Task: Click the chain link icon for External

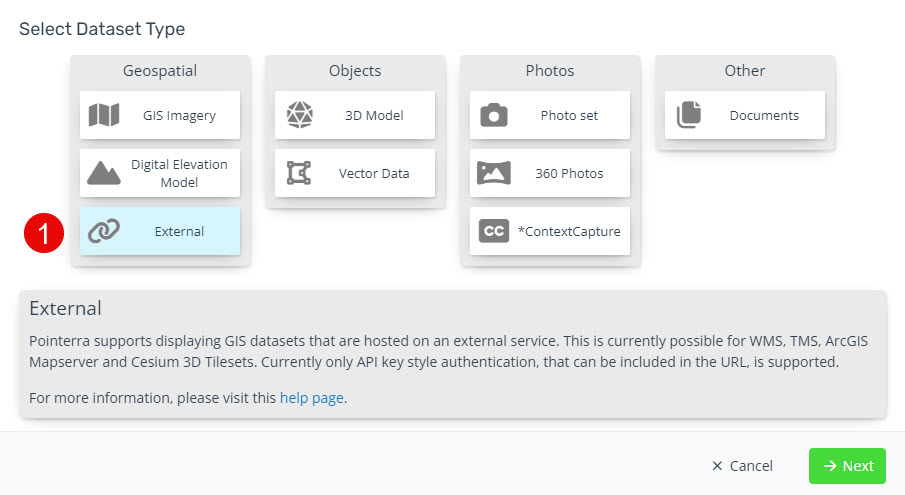Action: [x=104, y=231]
